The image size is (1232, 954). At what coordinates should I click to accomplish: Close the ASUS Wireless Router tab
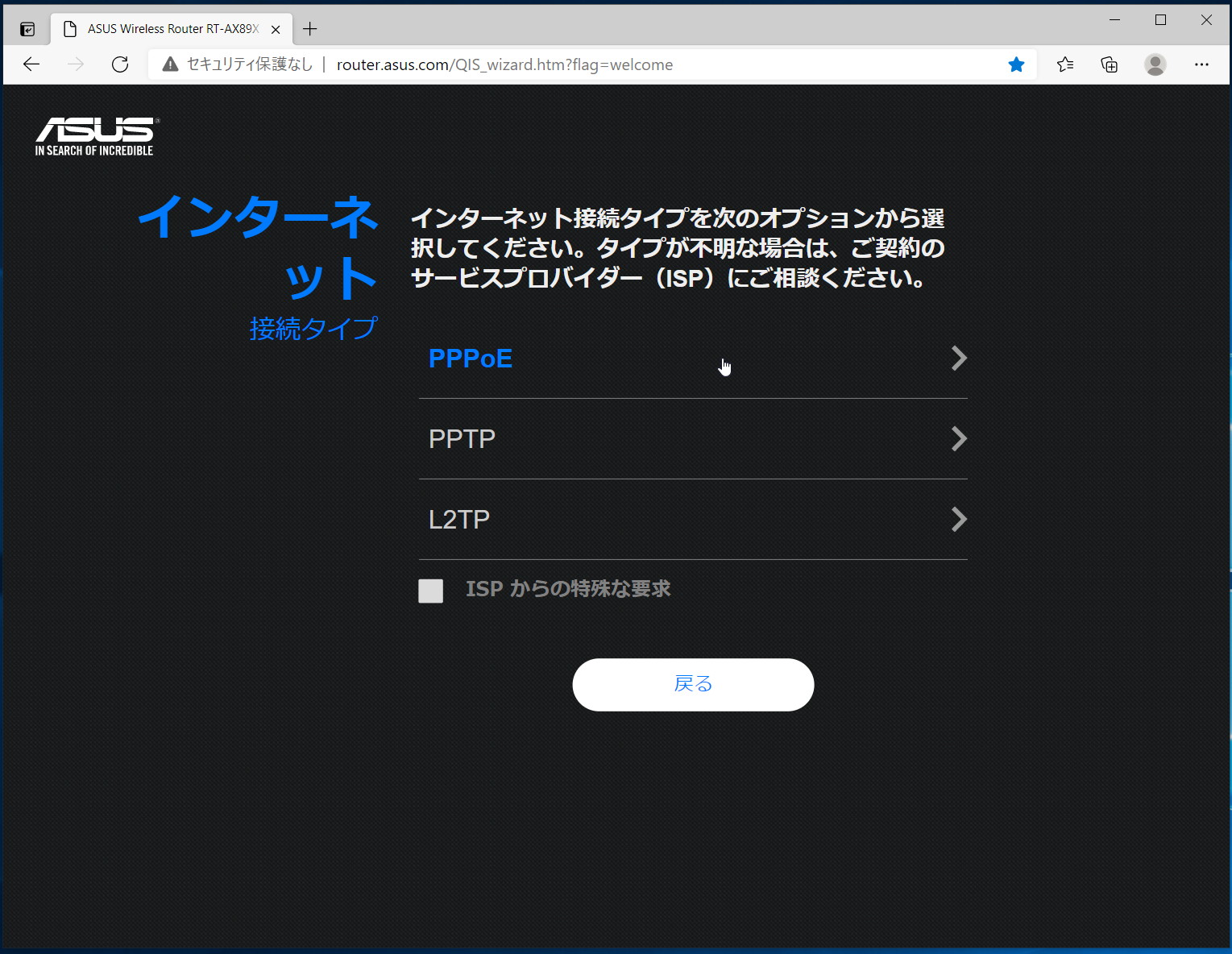click(x=276, y=30)
